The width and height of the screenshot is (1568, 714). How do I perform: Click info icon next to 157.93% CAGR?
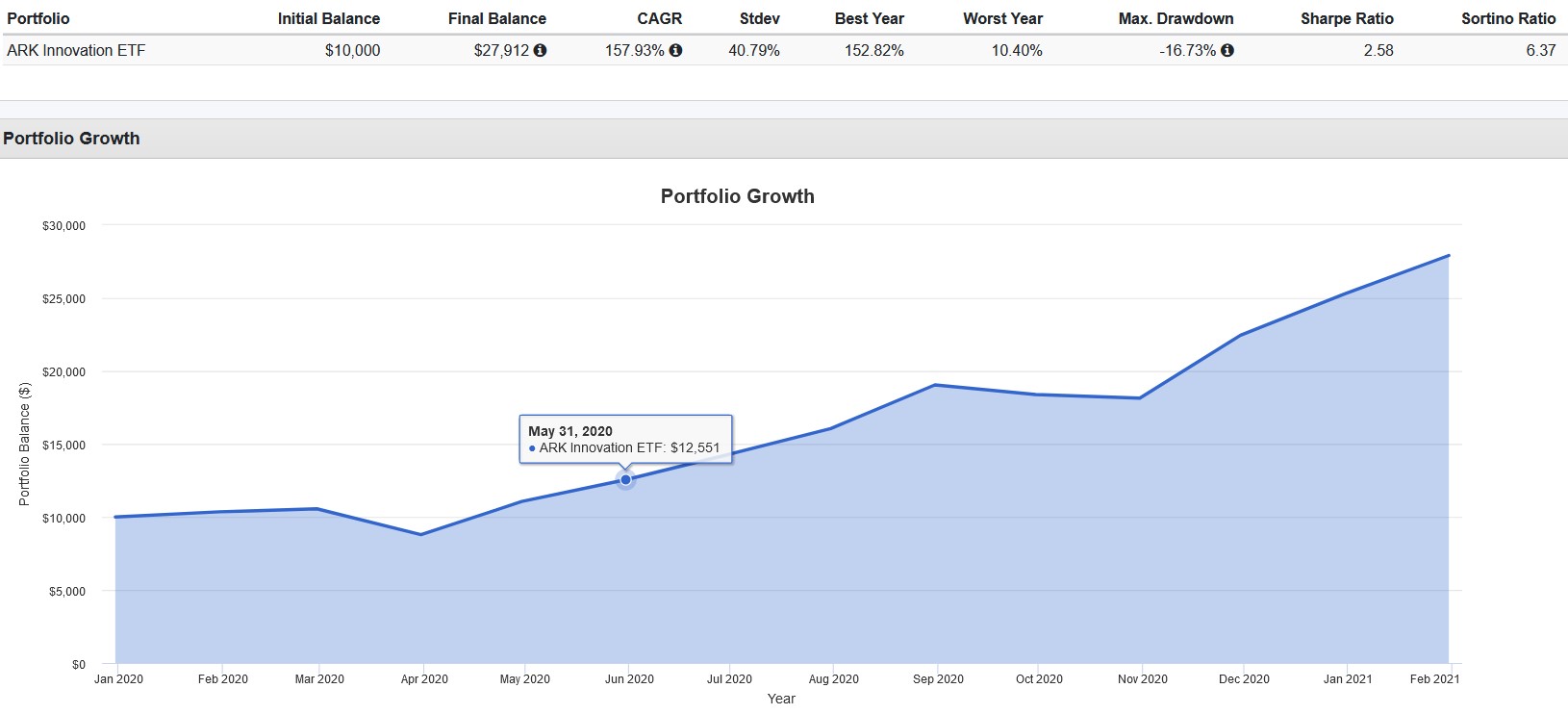pos(675,50)
